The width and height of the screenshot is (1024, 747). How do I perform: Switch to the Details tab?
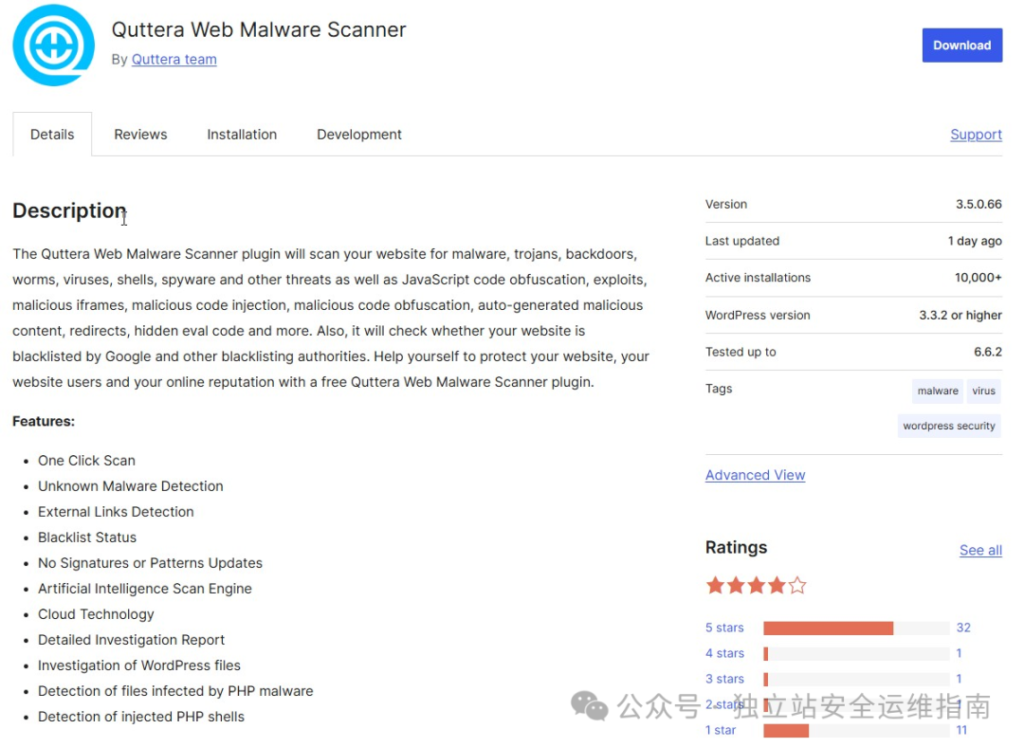pos(52,135)
